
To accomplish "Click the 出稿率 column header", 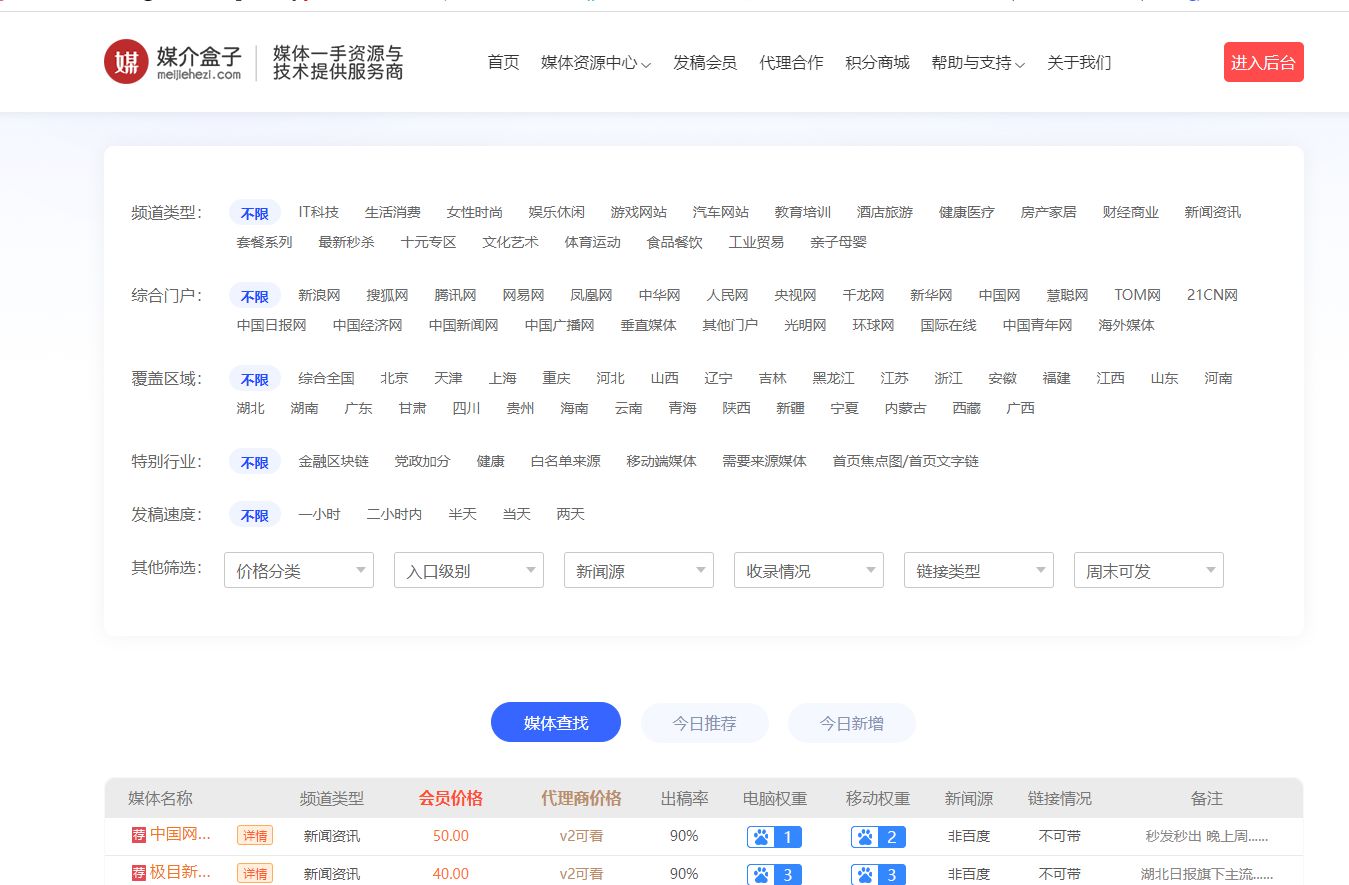I will pos(684,798).
